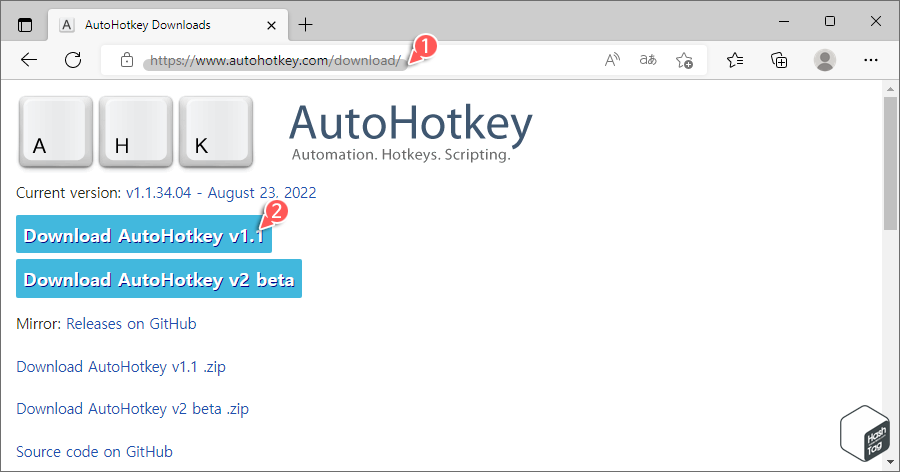Click Download AutoHotkey v1.1 button
Viewport: 900px width, 472px height.
pos(143,234)
